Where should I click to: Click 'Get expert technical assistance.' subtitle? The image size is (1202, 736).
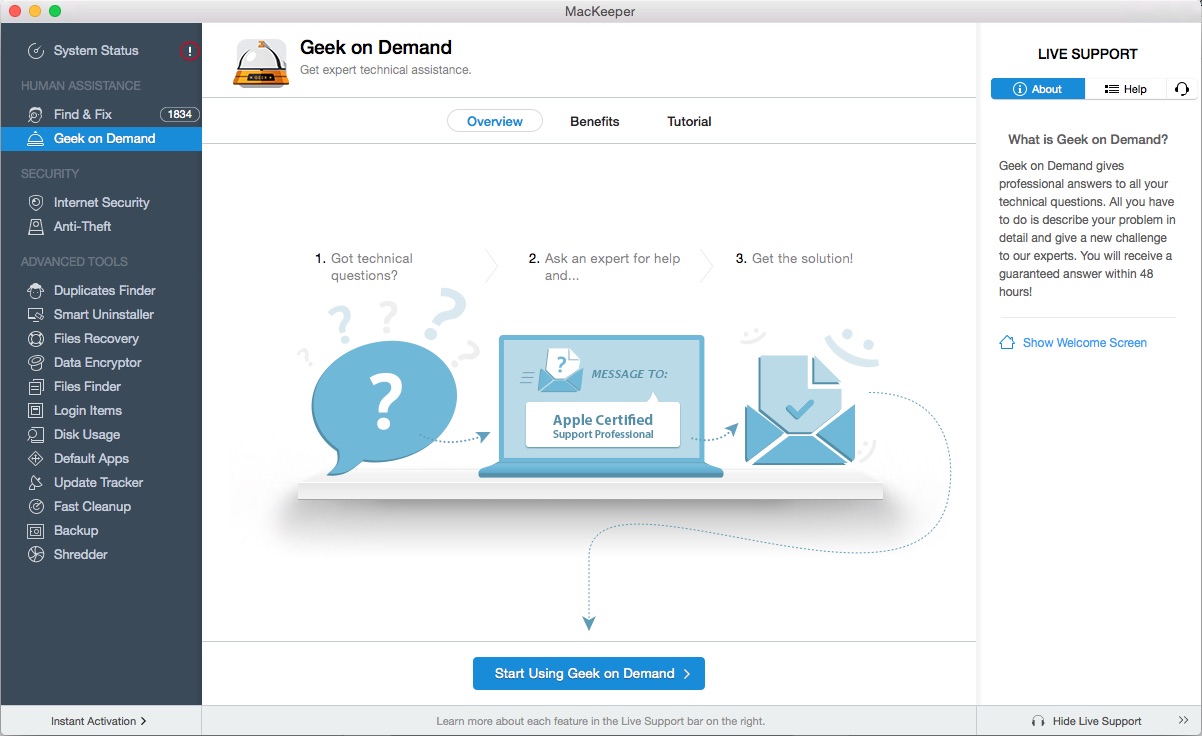[386, 70]
